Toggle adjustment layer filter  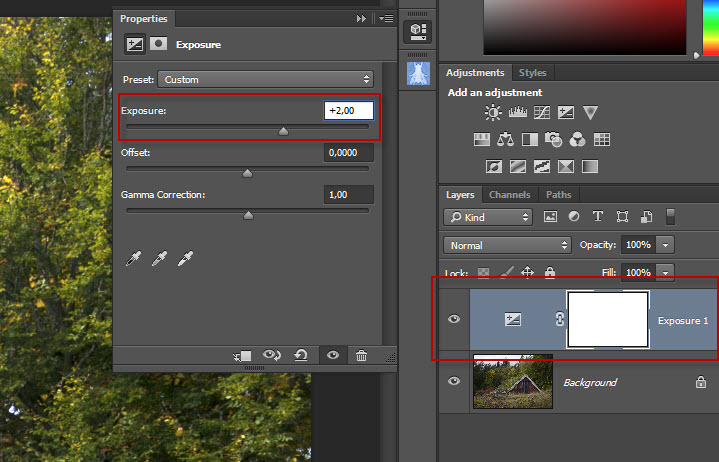[574, 216]
